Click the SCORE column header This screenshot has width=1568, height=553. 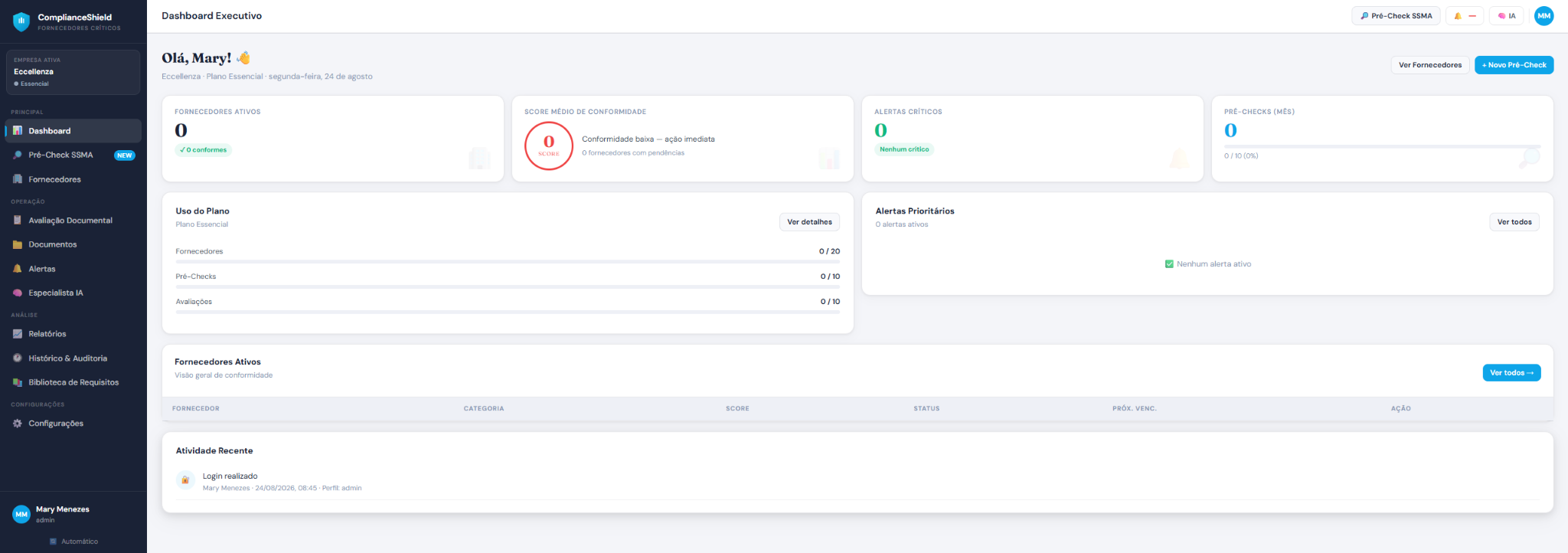click(737, 409)
